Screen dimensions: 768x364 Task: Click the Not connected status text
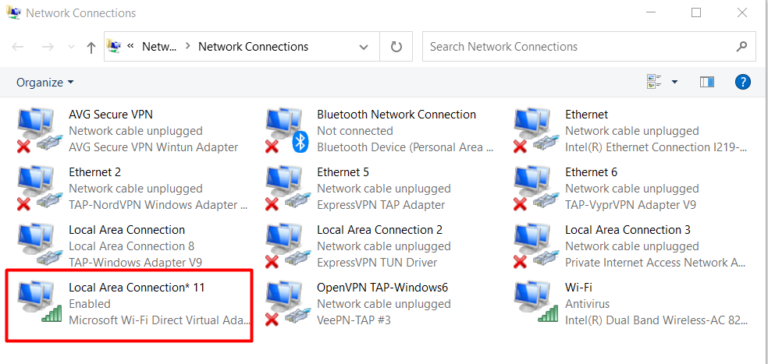tap(355, 131)
